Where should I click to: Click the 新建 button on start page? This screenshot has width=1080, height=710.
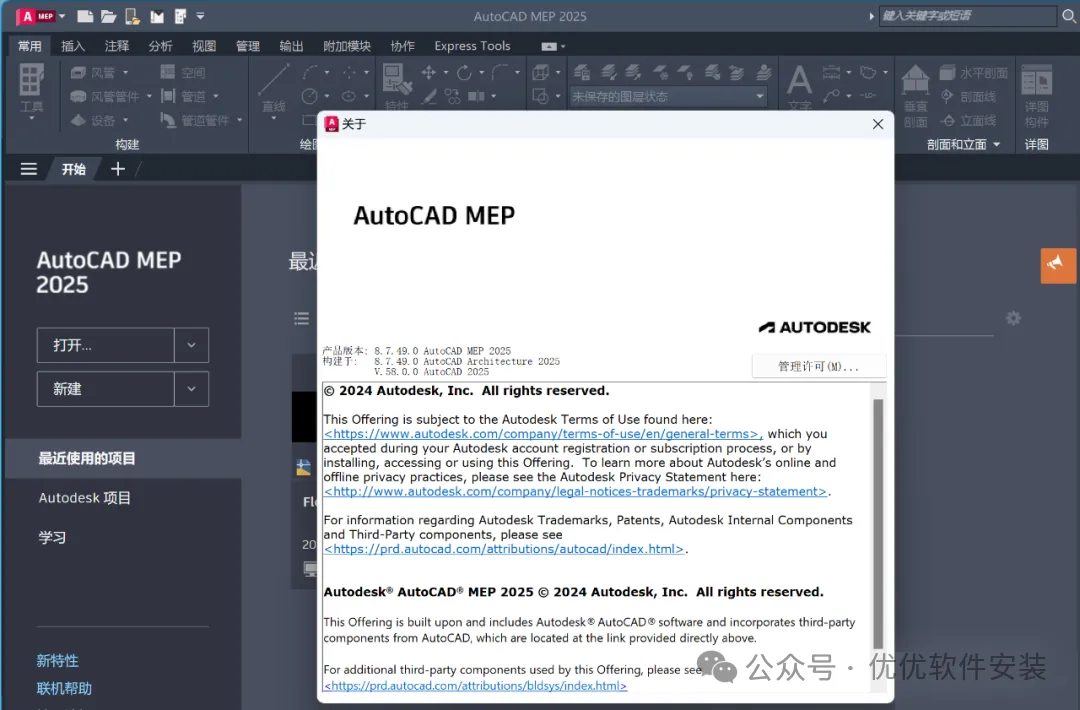tap(105, 389)
